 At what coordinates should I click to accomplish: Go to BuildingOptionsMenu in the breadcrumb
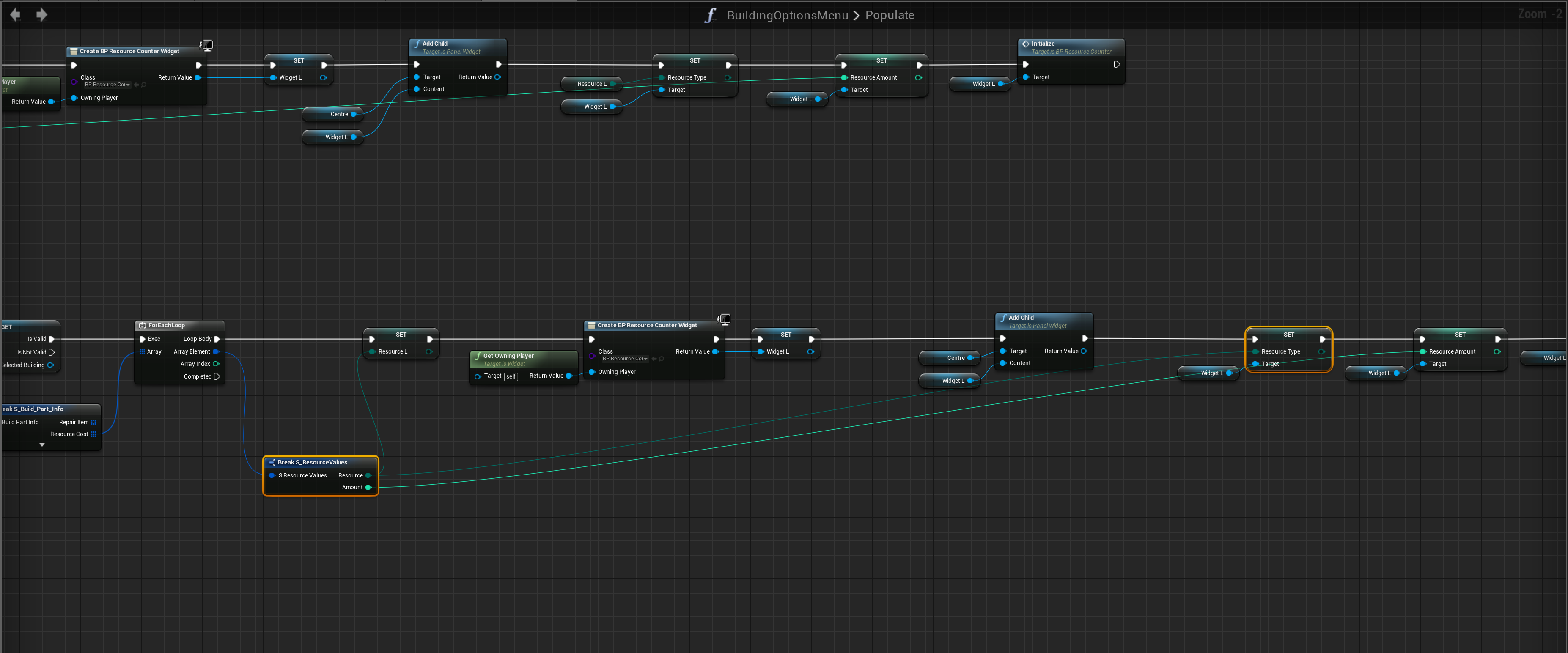click(787, 15)
